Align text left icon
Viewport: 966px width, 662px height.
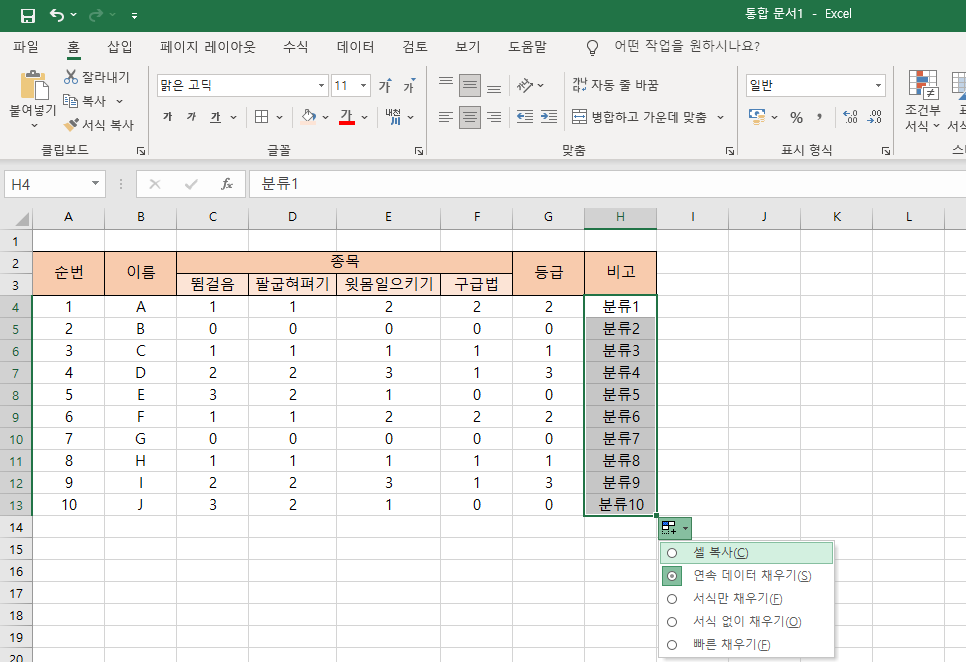coord(446,116)
